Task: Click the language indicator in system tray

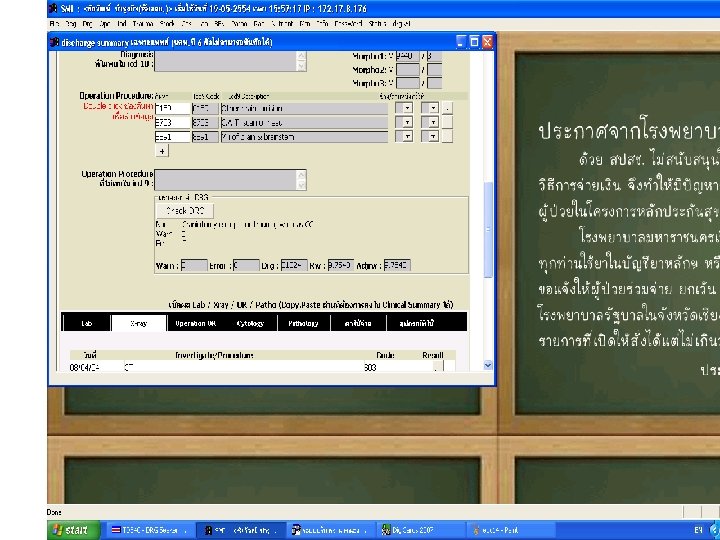Action: pyautogui.click(x=698, y=530)
